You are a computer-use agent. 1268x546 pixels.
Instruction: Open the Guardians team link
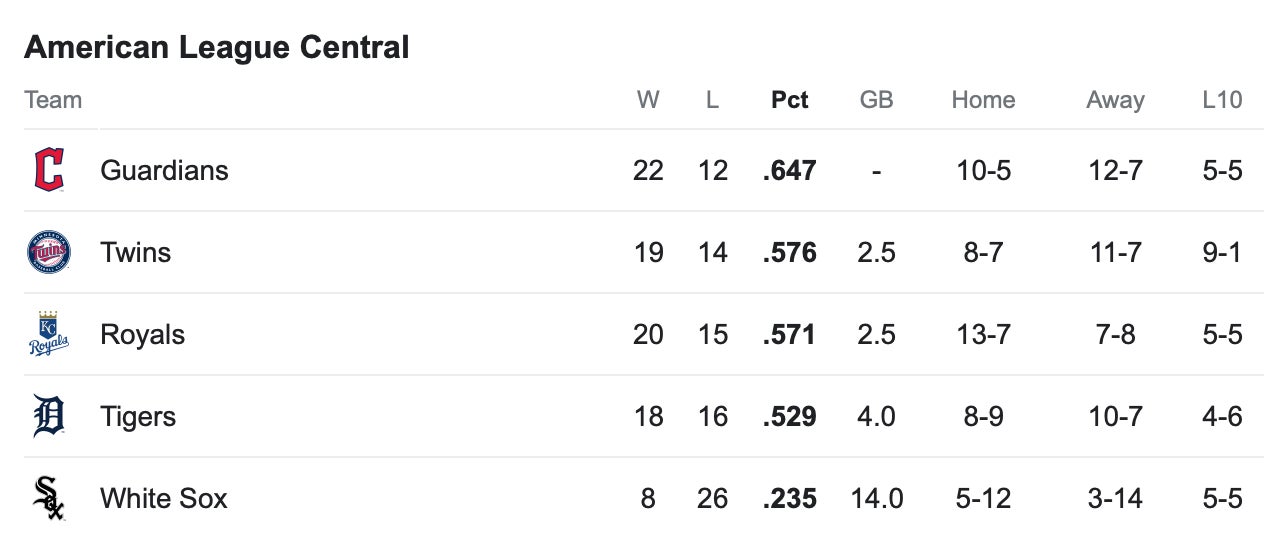164,170
